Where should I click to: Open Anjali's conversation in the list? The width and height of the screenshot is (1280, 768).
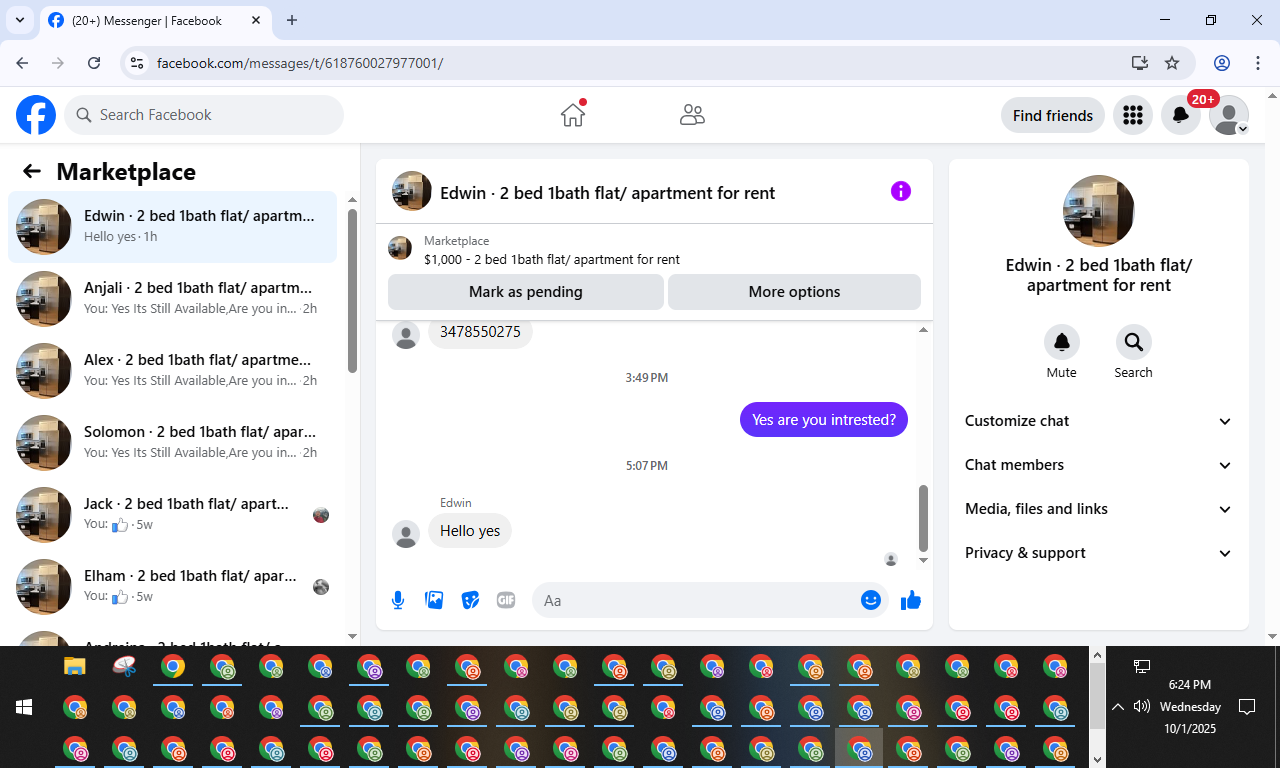[173, 299]
